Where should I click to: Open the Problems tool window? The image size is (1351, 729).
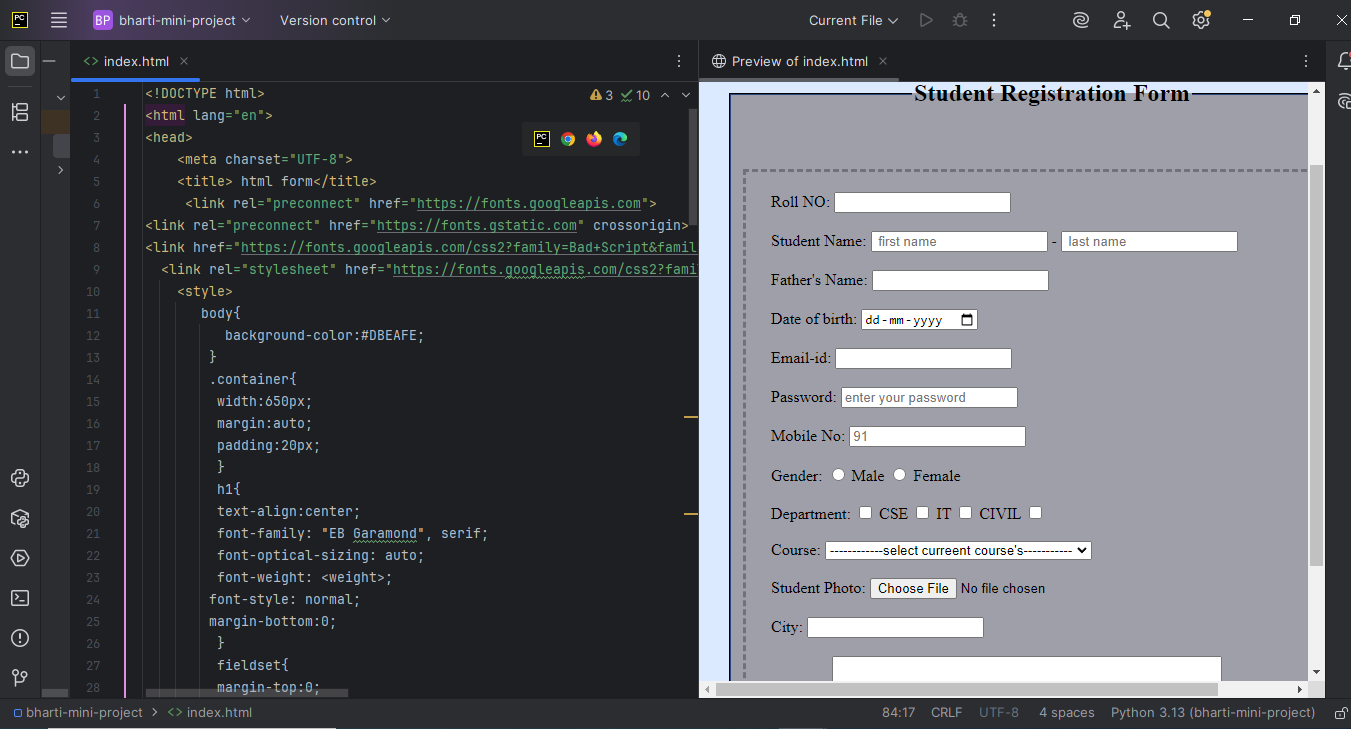tap(19, 637)
